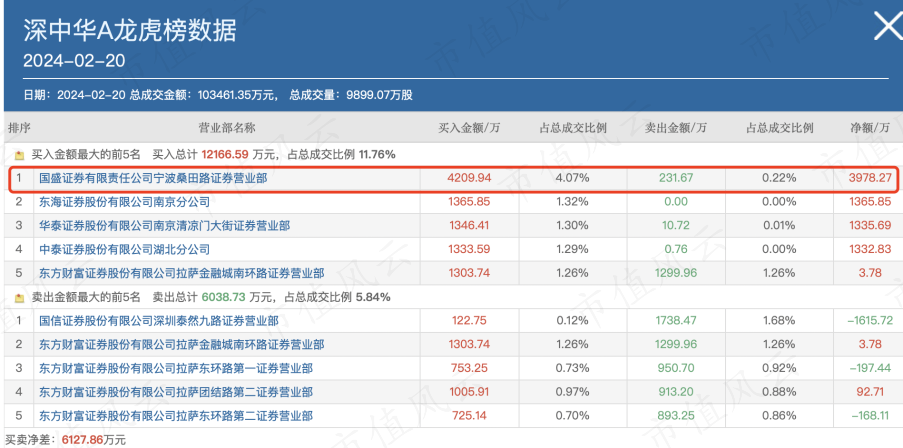
Task: Select the buy amount 4209.94
Action: click(469, 179)
